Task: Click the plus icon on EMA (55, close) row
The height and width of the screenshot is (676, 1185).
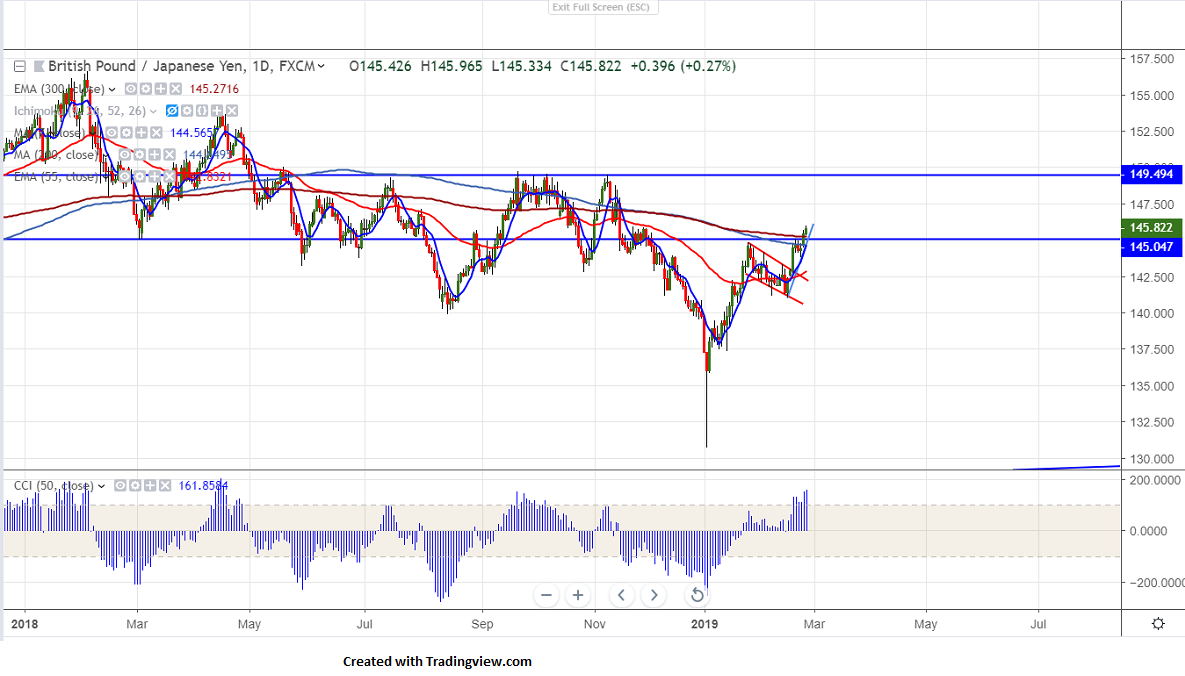Action: (155, 176)
